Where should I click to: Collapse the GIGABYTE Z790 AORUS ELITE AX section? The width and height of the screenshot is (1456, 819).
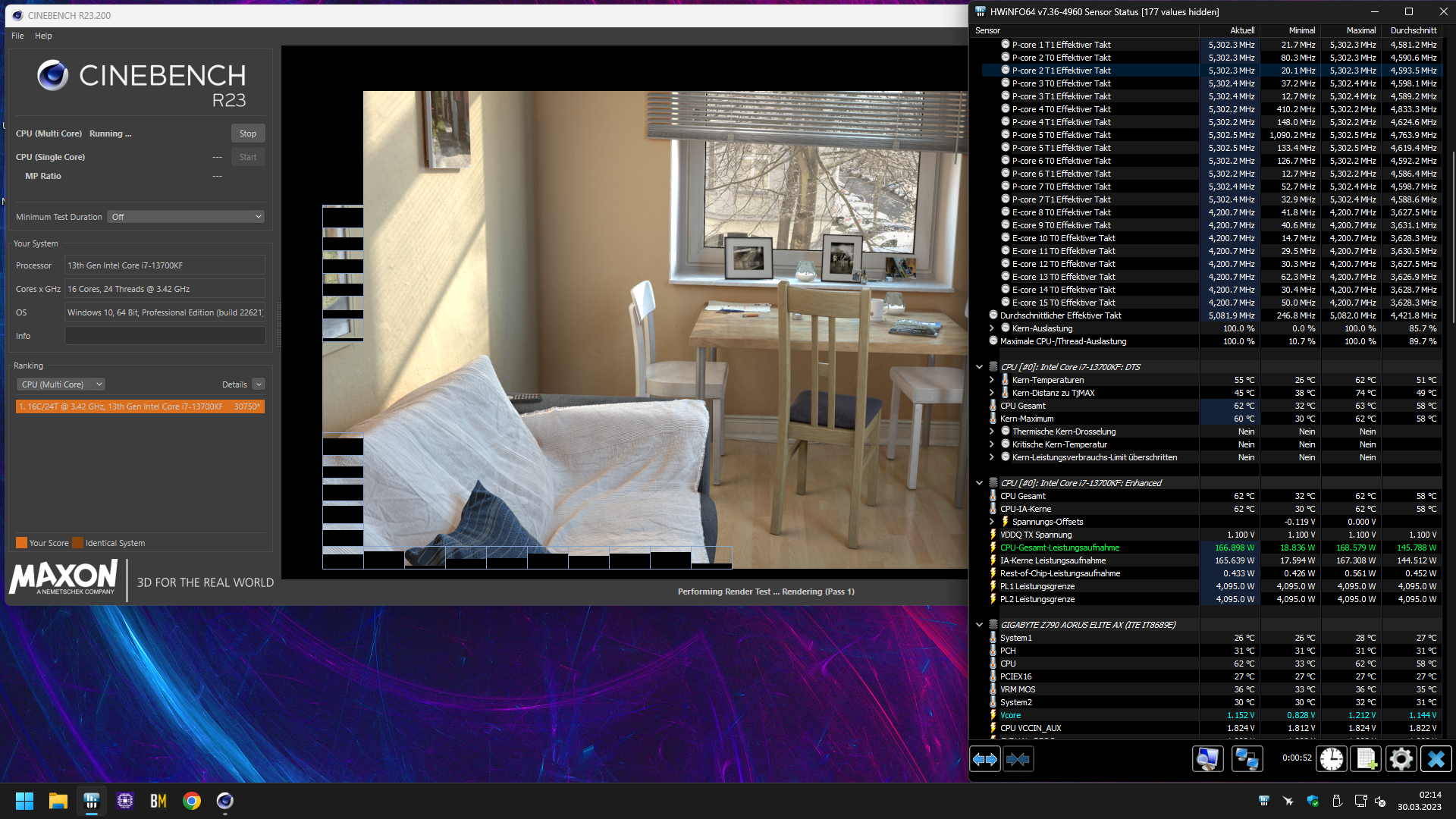[x=979, y=625]
